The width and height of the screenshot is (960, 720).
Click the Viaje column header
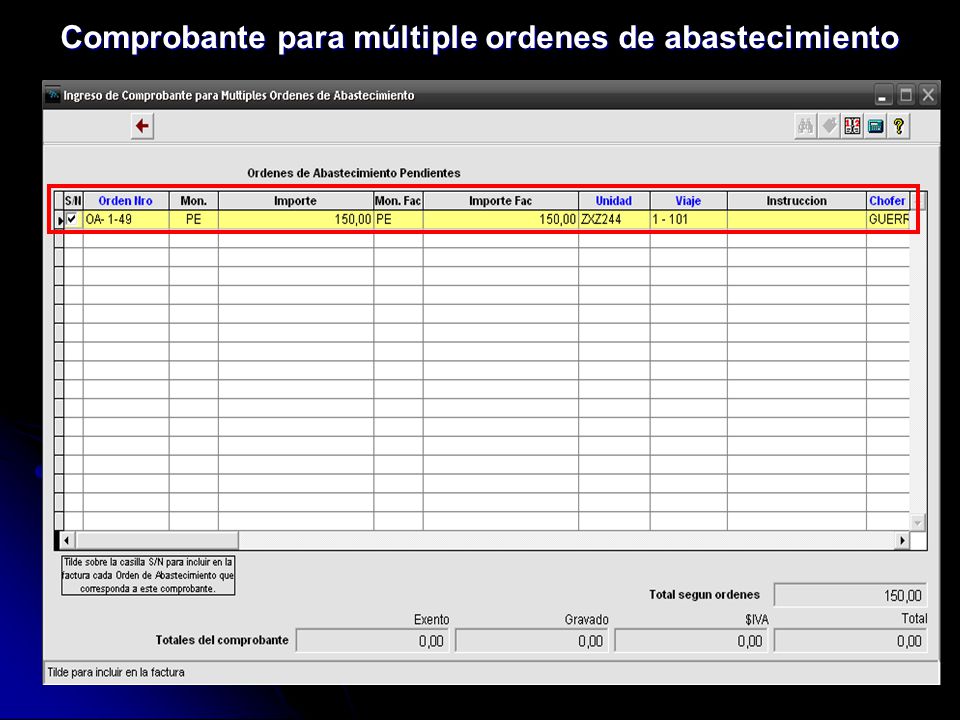(x=688, y=201)
